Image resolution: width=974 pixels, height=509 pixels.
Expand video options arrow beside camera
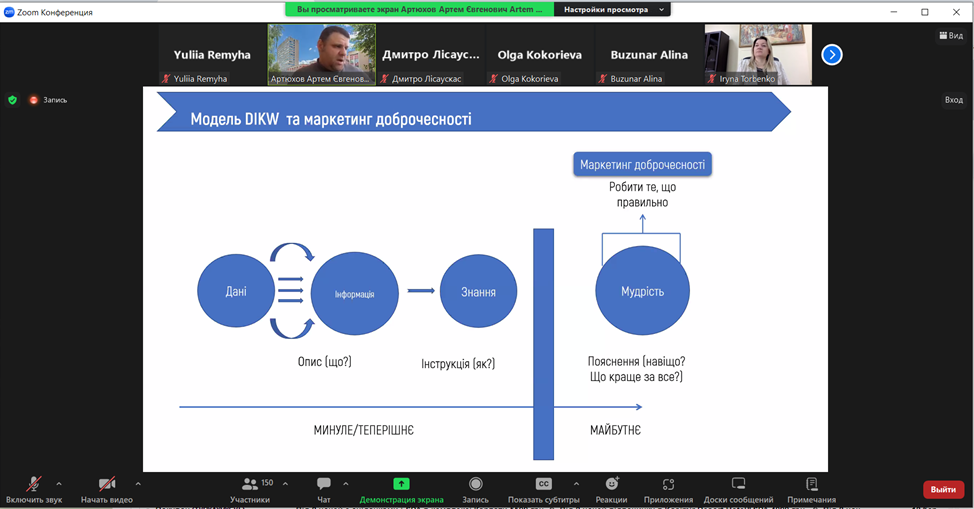(138, 484)
